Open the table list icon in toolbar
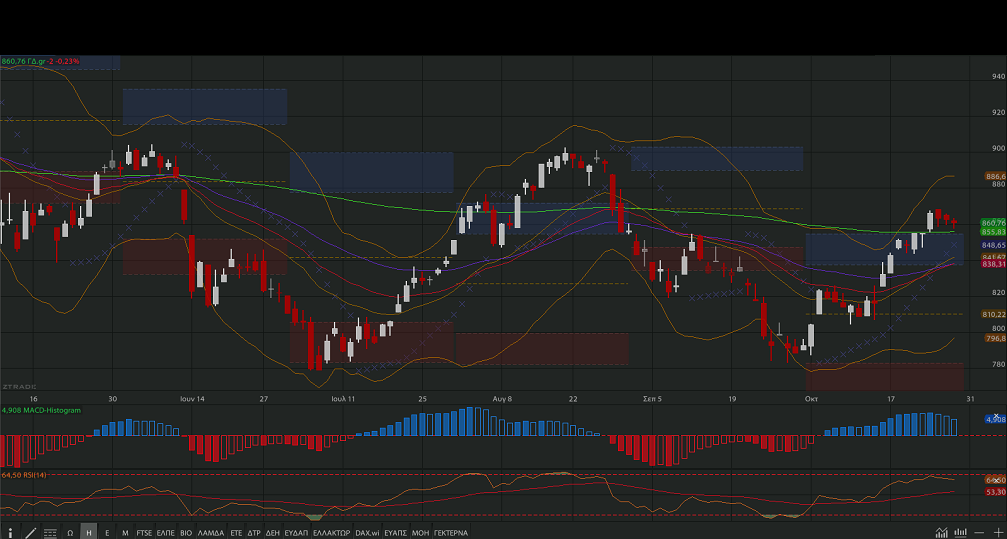1007x539 pixels. pyautogui.click(x=50, y=533)
